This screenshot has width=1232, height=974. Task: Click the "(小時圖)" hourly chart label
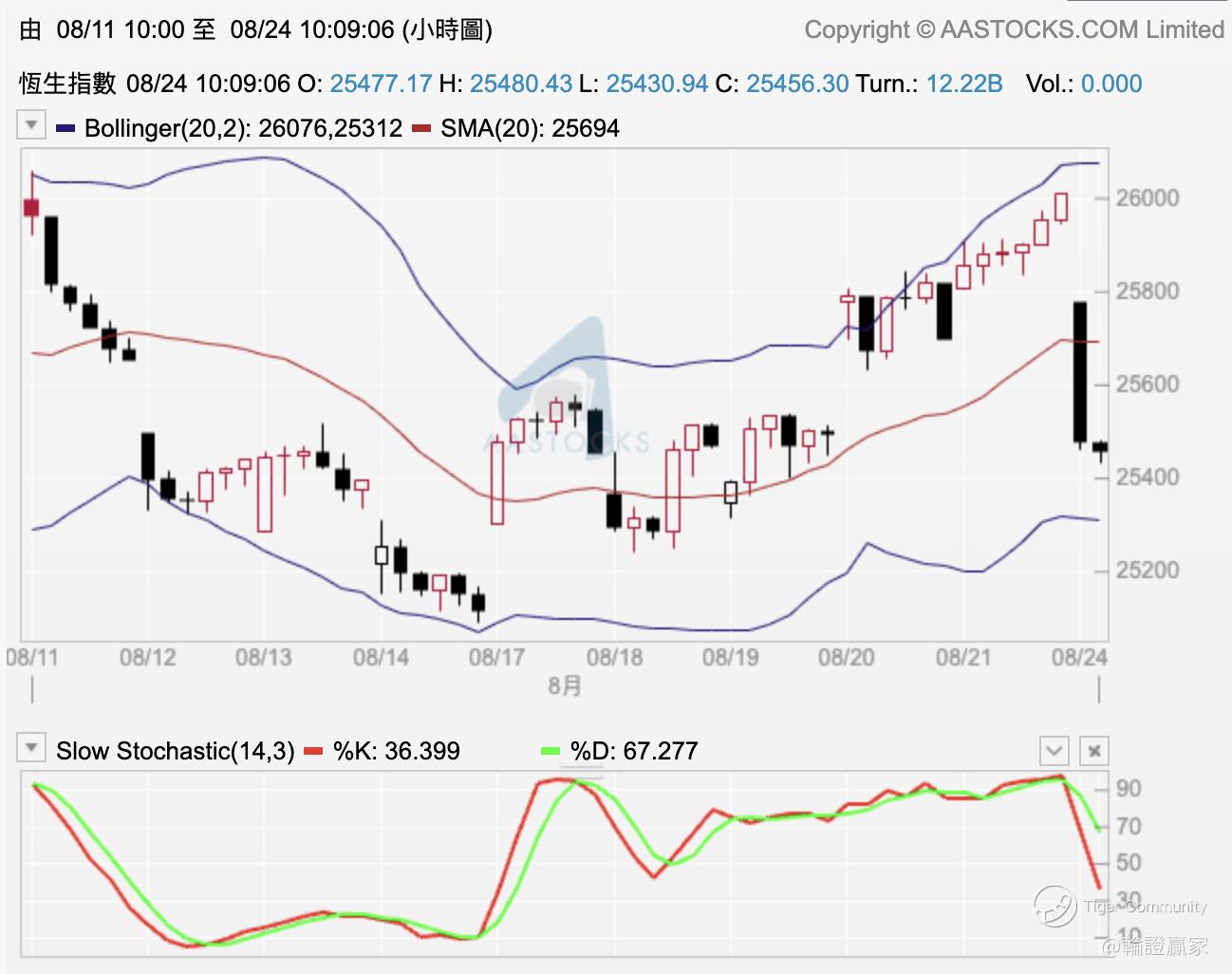[x=447, y=29]
